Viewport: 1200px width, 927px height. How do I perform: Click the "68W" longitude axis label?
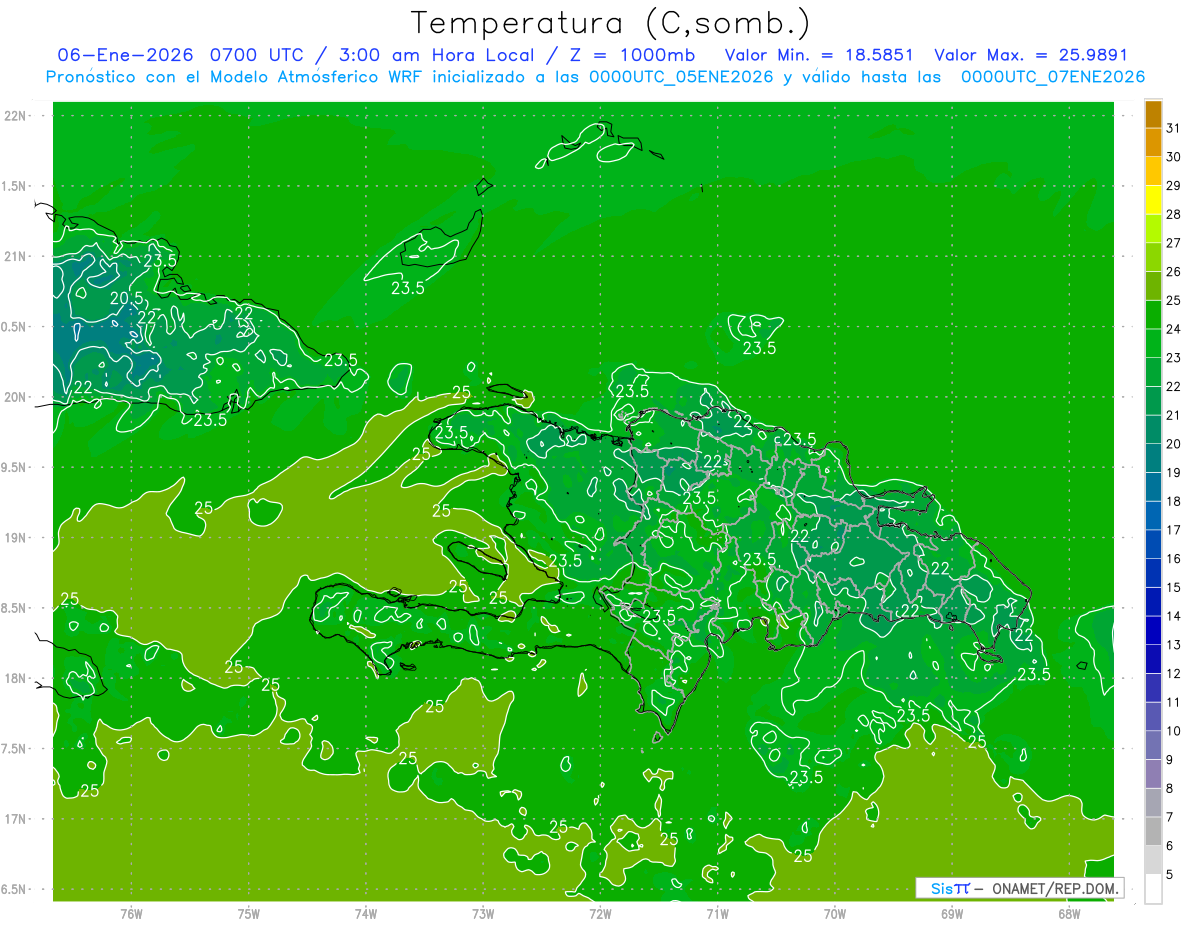click(x=1069, y=914)
